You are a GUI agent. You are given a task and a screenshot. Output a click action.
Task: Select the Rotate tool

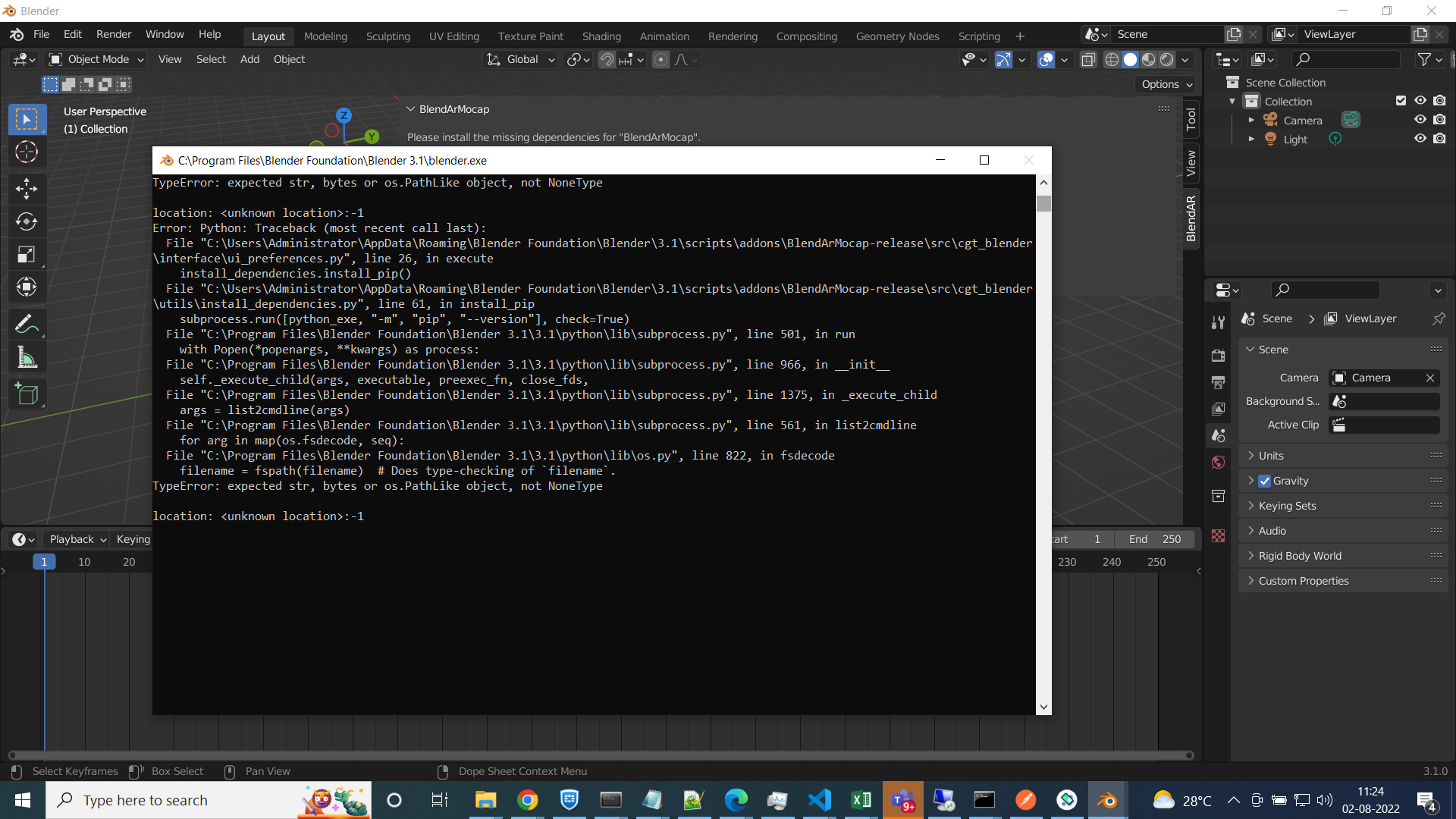(x=27, y=221)
